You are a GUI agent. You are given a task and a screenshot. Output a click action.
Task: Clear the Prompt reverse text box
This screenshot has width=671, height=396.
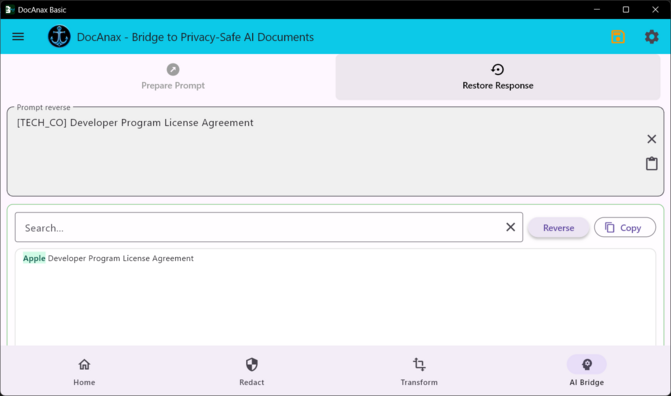(651, 139)
